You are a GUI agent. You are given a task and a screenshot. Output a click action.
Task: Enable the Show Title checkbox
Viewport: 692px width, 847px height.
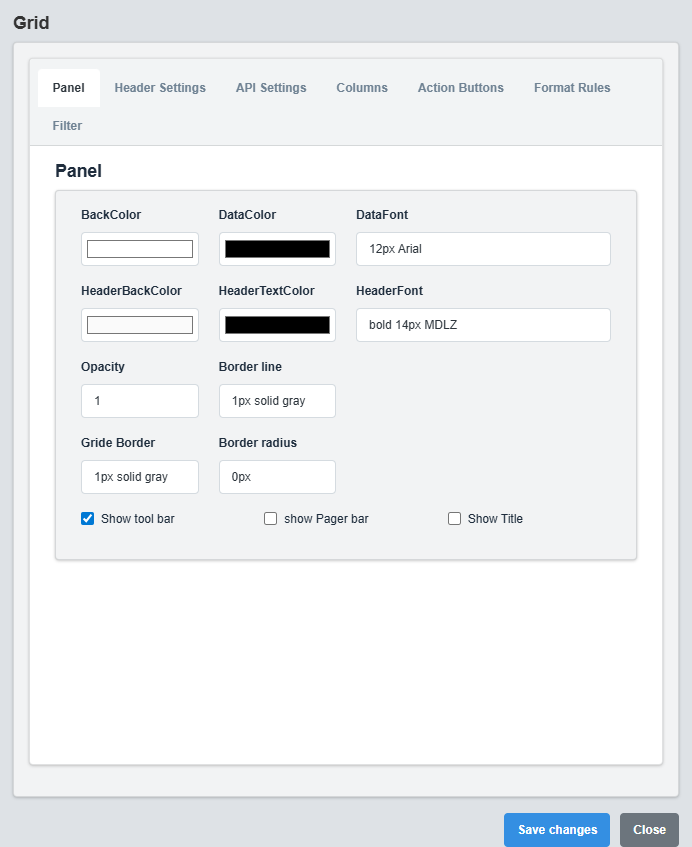[x=454, y=518]
